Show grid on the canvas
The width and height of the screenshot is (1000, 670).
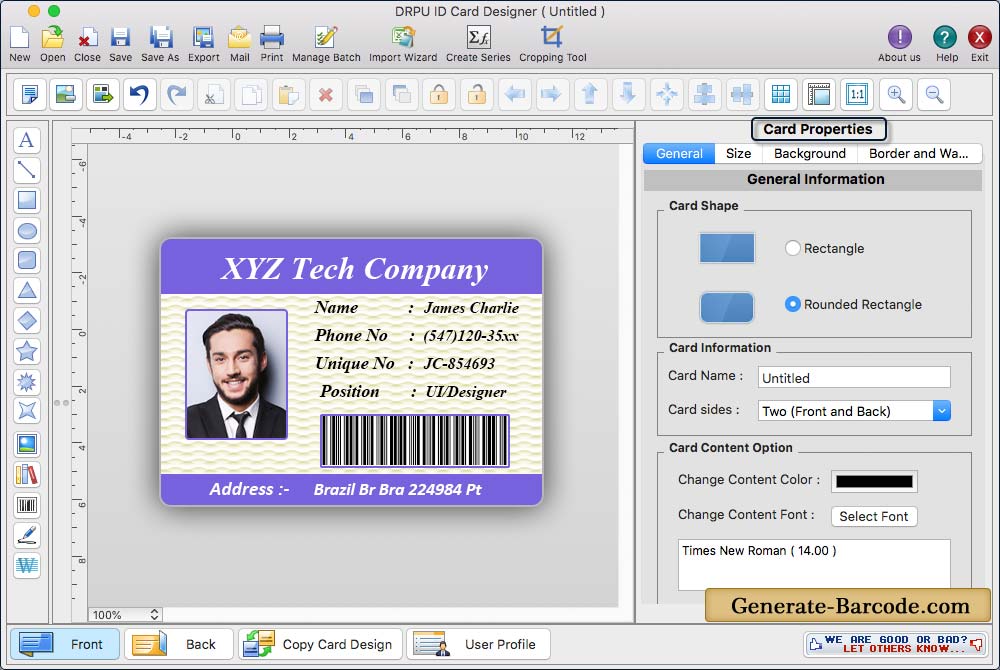(x=781, y=94)
